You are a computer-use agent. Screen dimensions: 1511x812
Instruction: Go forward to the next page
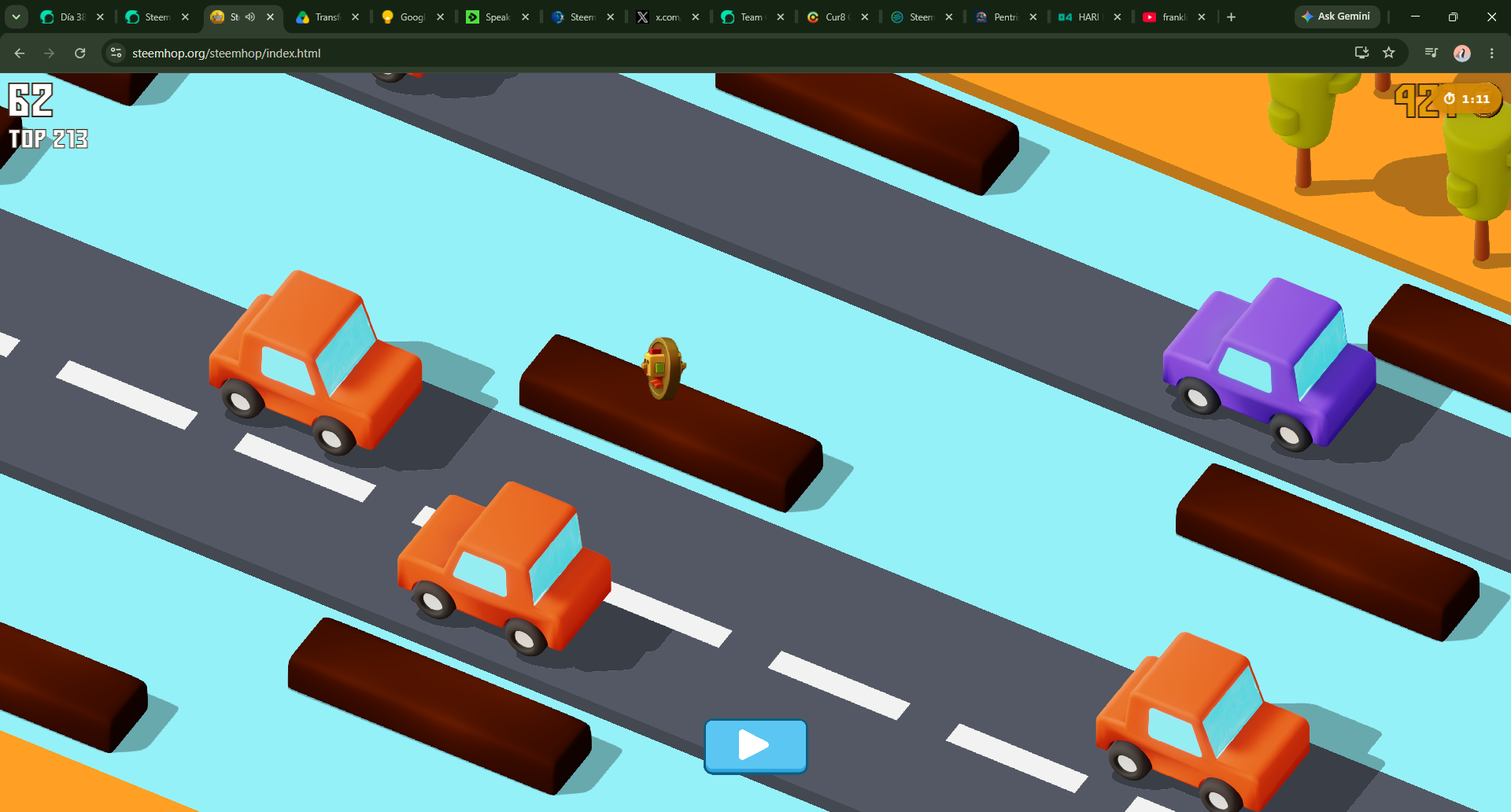pos(50,53)
